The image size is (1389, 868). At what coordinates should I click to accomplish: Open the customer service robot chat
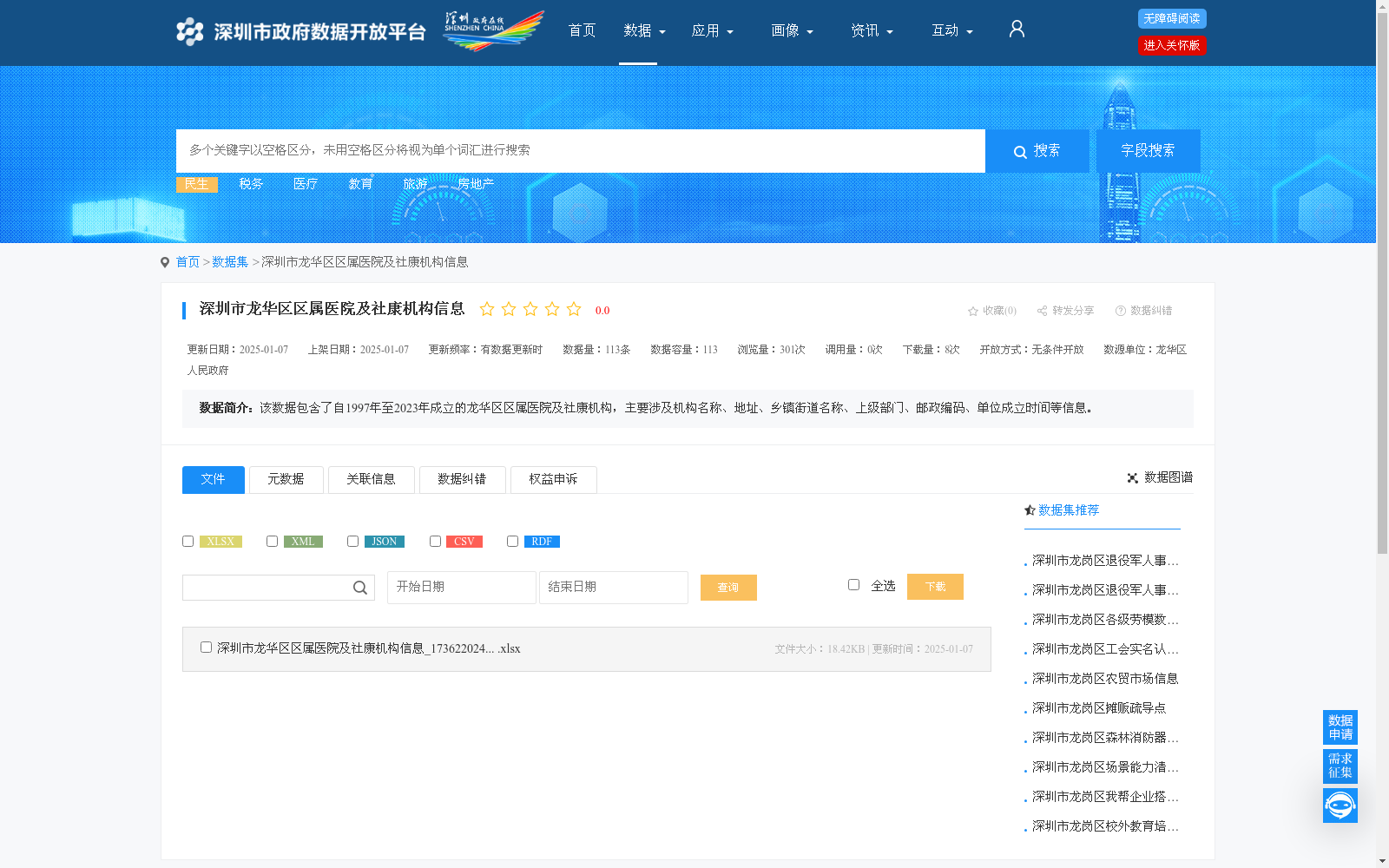[x=1340, y=805]
